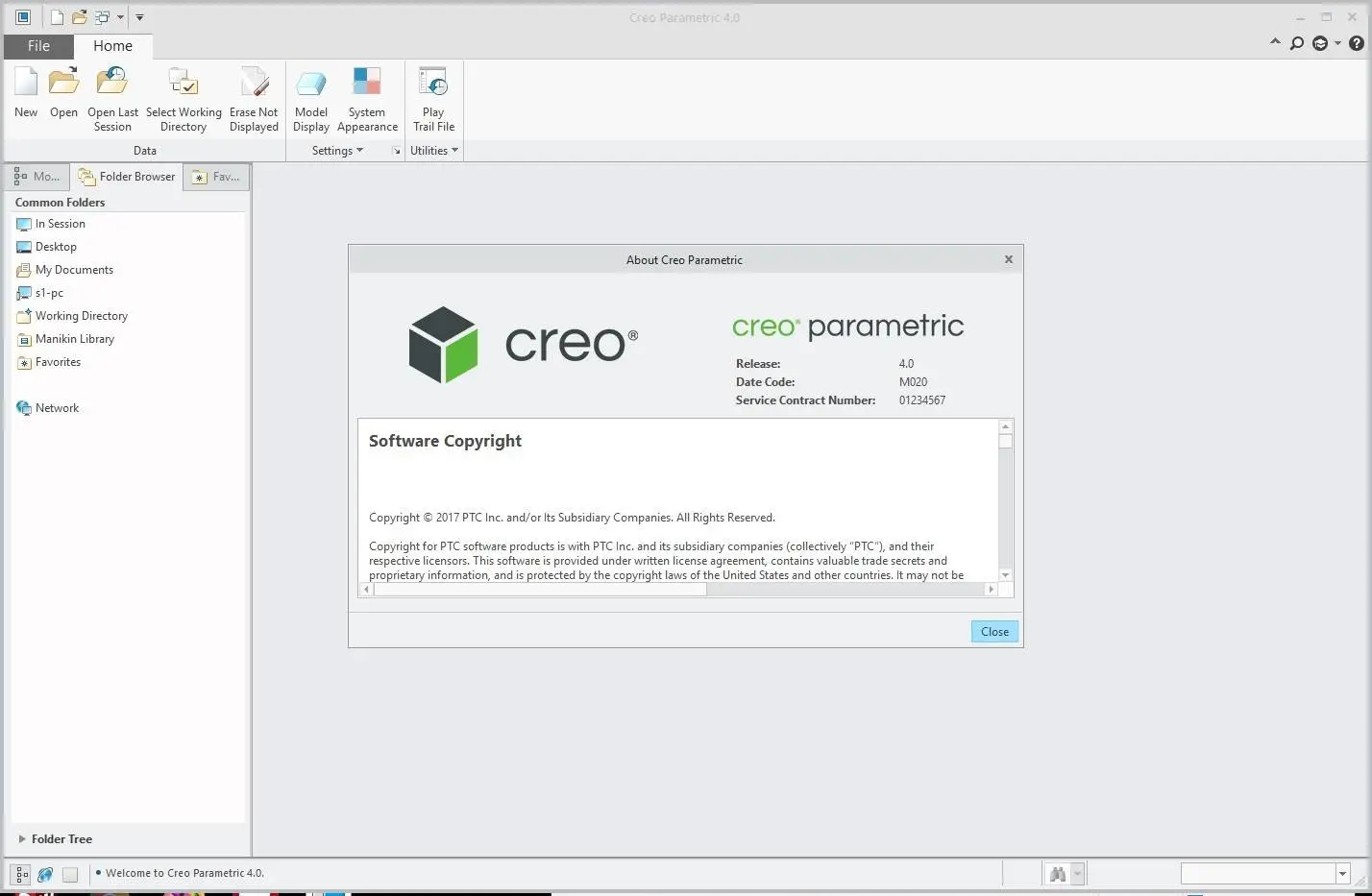Click the Software Copyright heading
The width and height of the screenshot is (1372, 896).
445,441
